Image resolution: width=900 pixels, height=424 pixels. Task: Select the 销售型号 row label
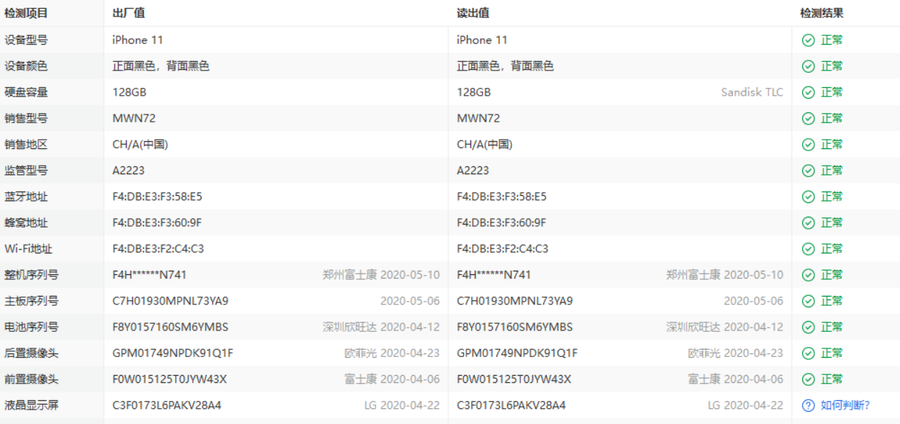[x=26, y=119]
